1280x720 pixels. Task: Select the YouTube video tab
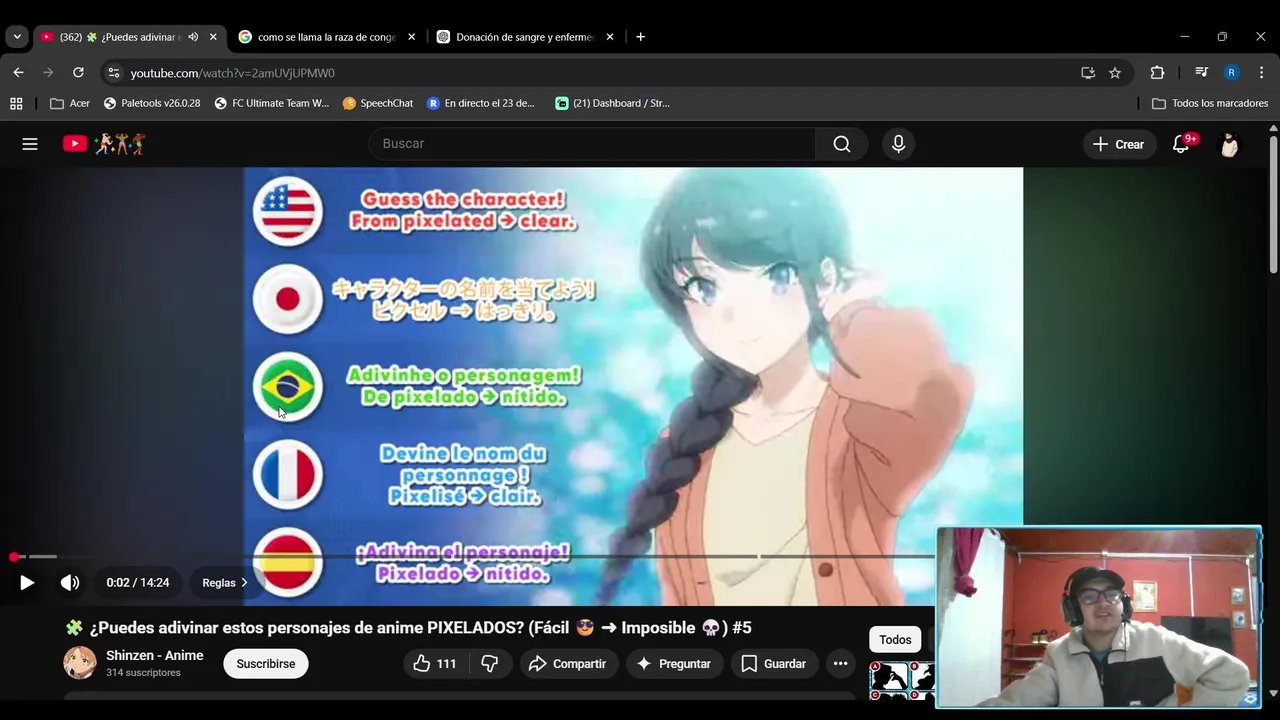(x=128, y=37)
